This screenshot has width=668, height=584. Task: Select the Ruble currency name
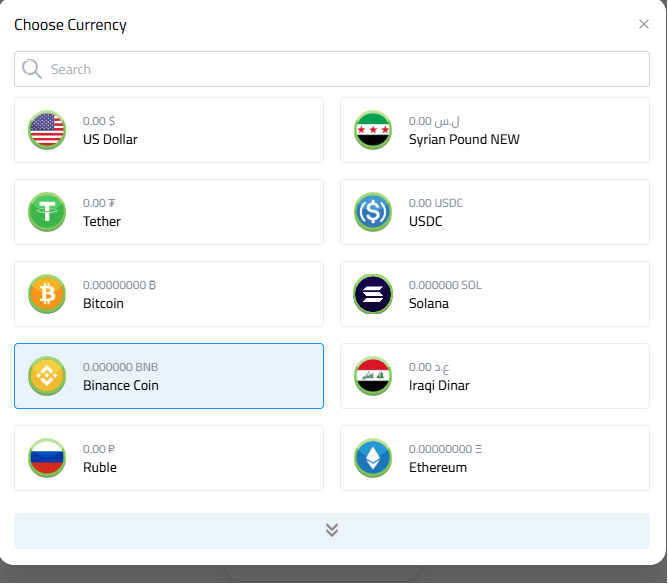point(100,467)
